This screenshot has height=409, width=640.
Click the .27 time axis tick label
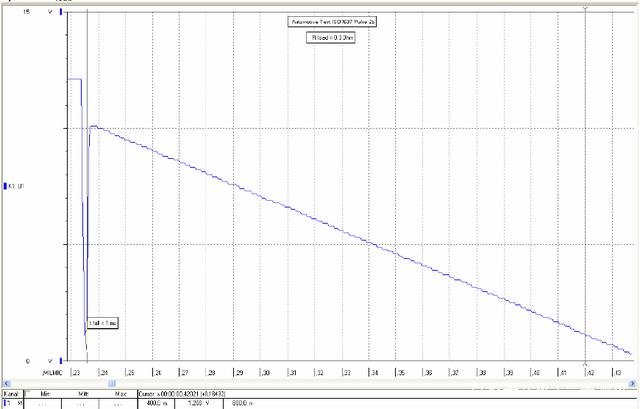tap(184, 373)
